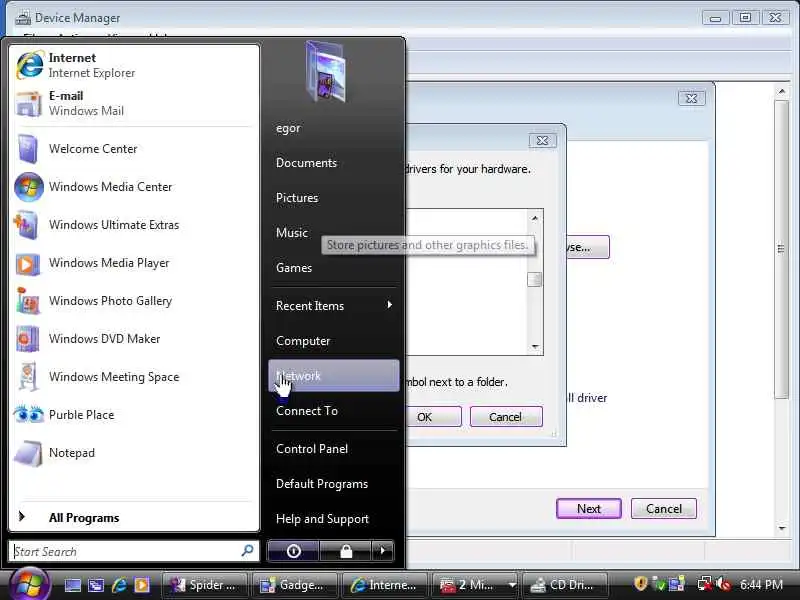Open Internet Explorer from the Start menu

point(134,65)
